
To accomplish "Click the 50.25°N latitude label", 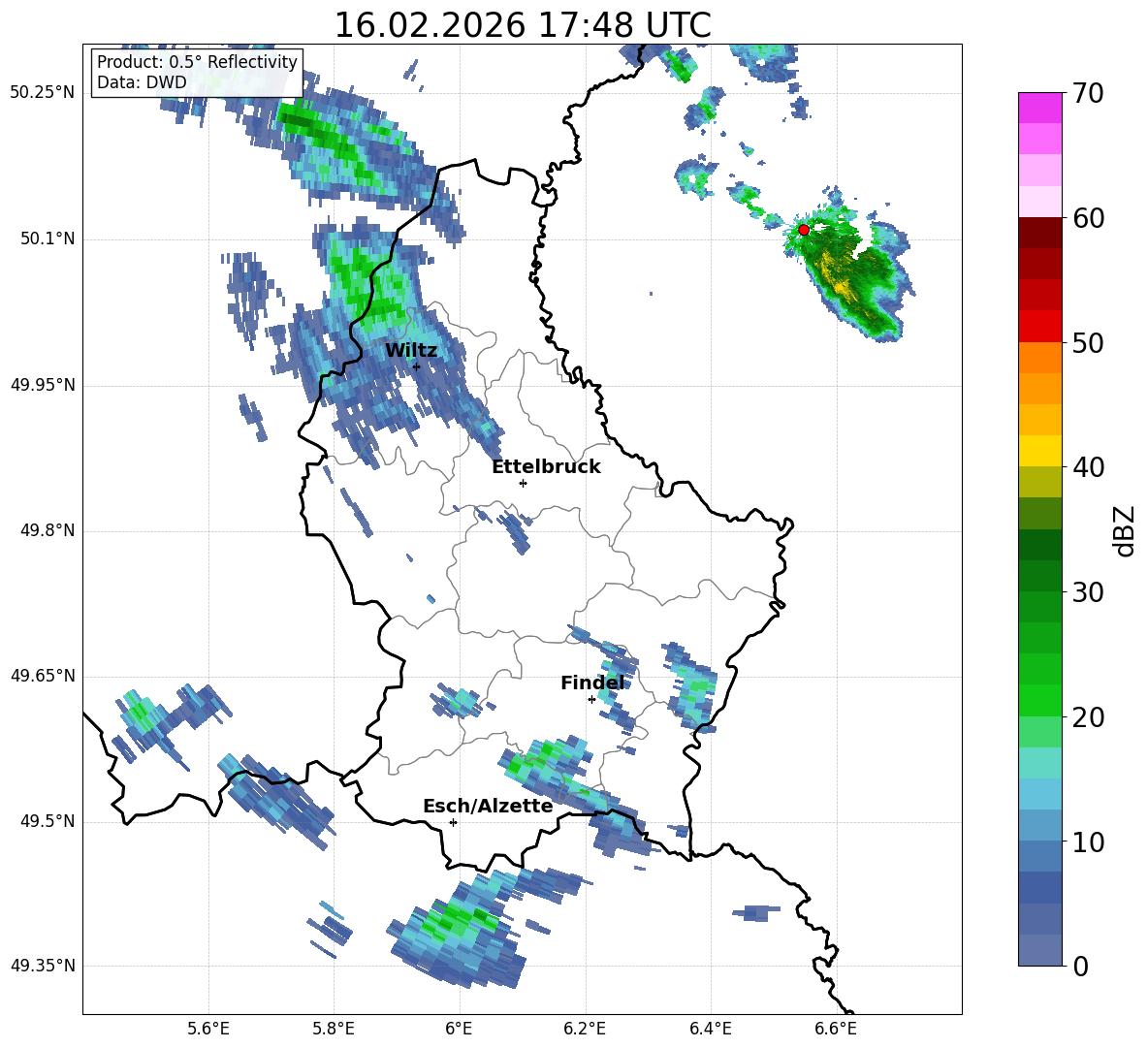I will [x=43, y=93].
